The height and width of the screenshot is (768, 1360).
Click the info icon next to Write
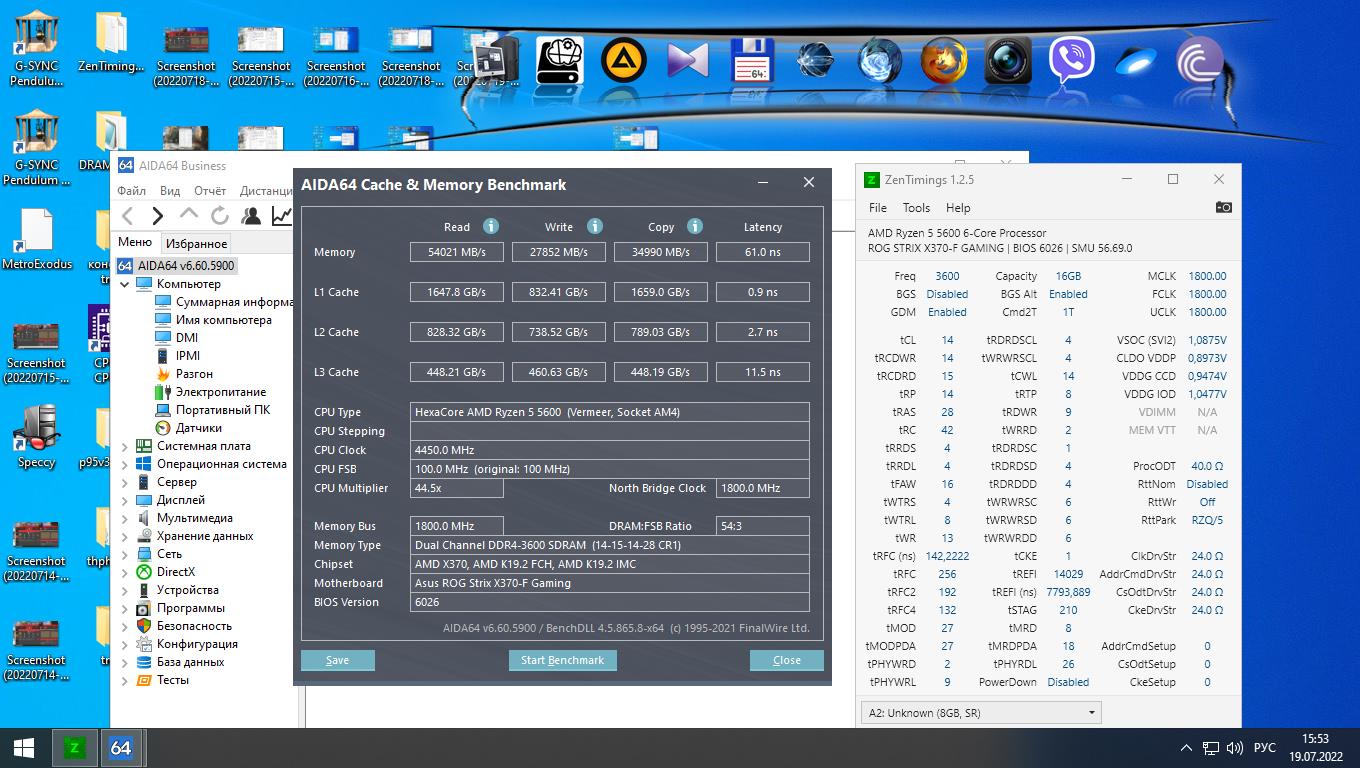(595, 226)
